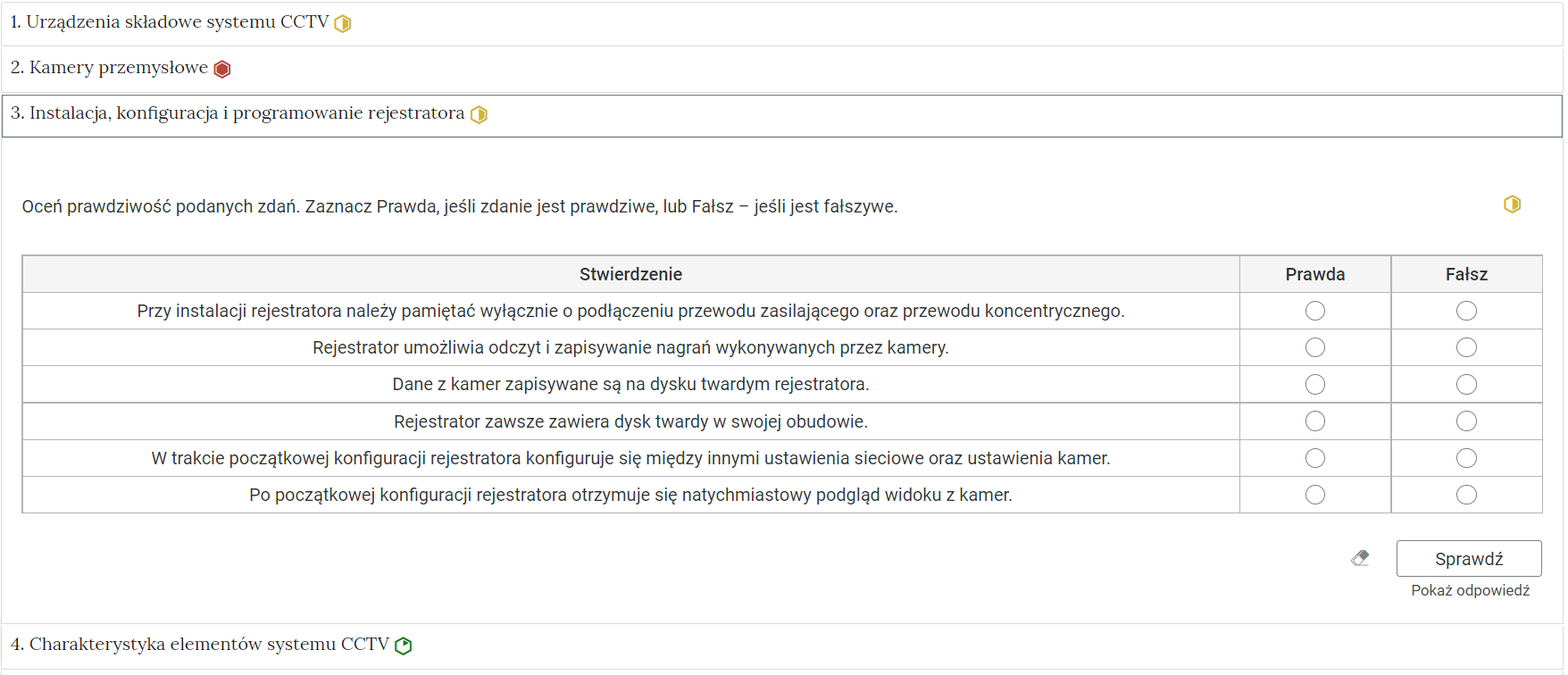The width and height of the screenshot is (1568, 675).
Task: Mark Prawda for the statement about odczyt nagrań
Action: click(1314, 347)
